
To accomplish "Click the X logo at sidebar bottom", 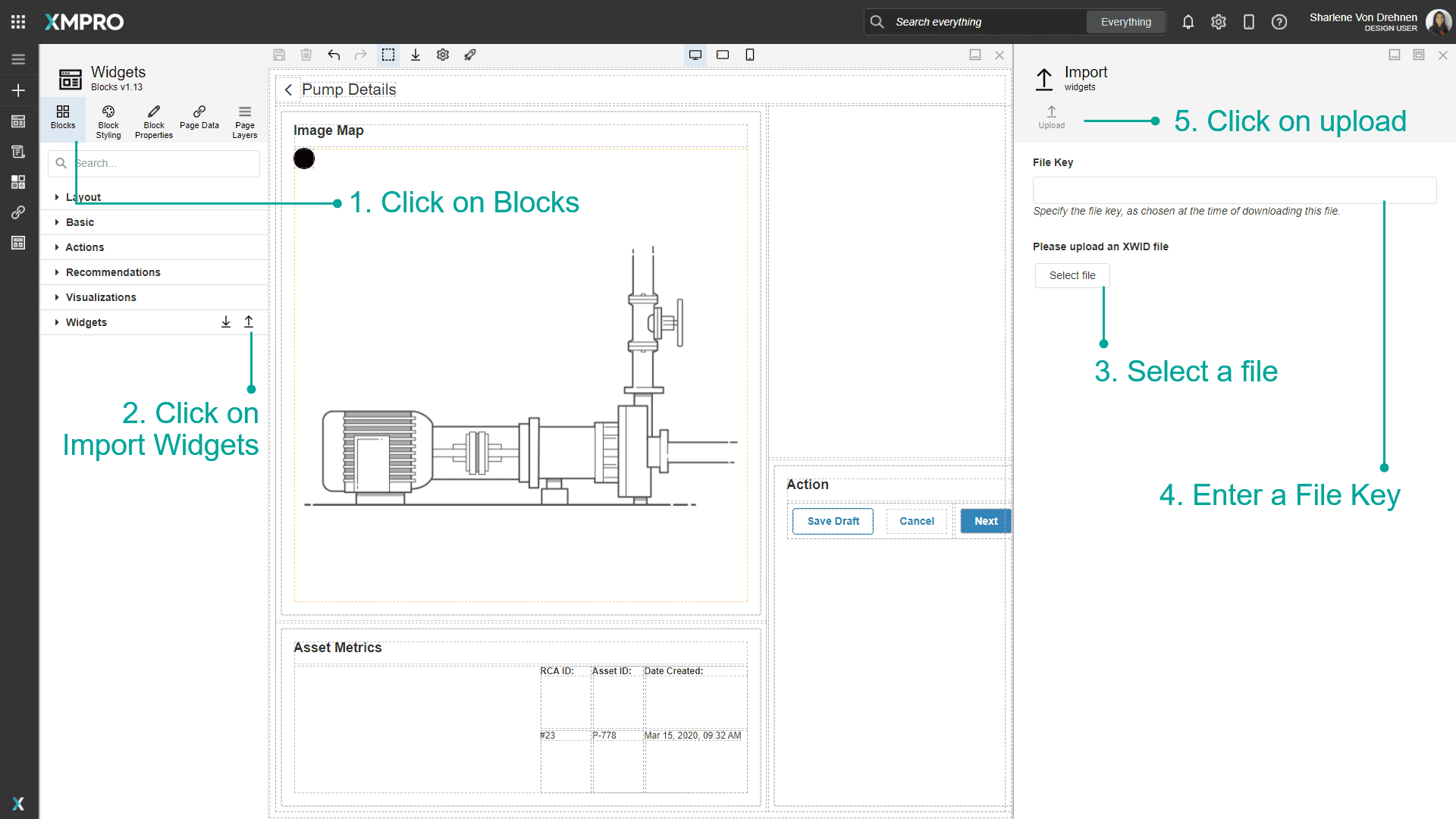I will [18, 803].
